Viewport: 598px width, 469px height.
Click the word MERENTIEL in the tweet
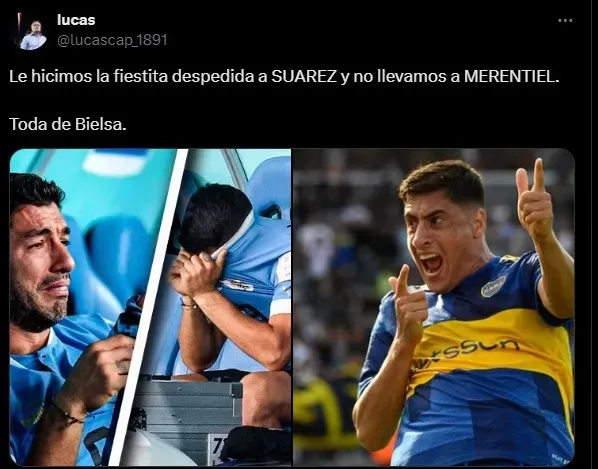pos(511,77)
